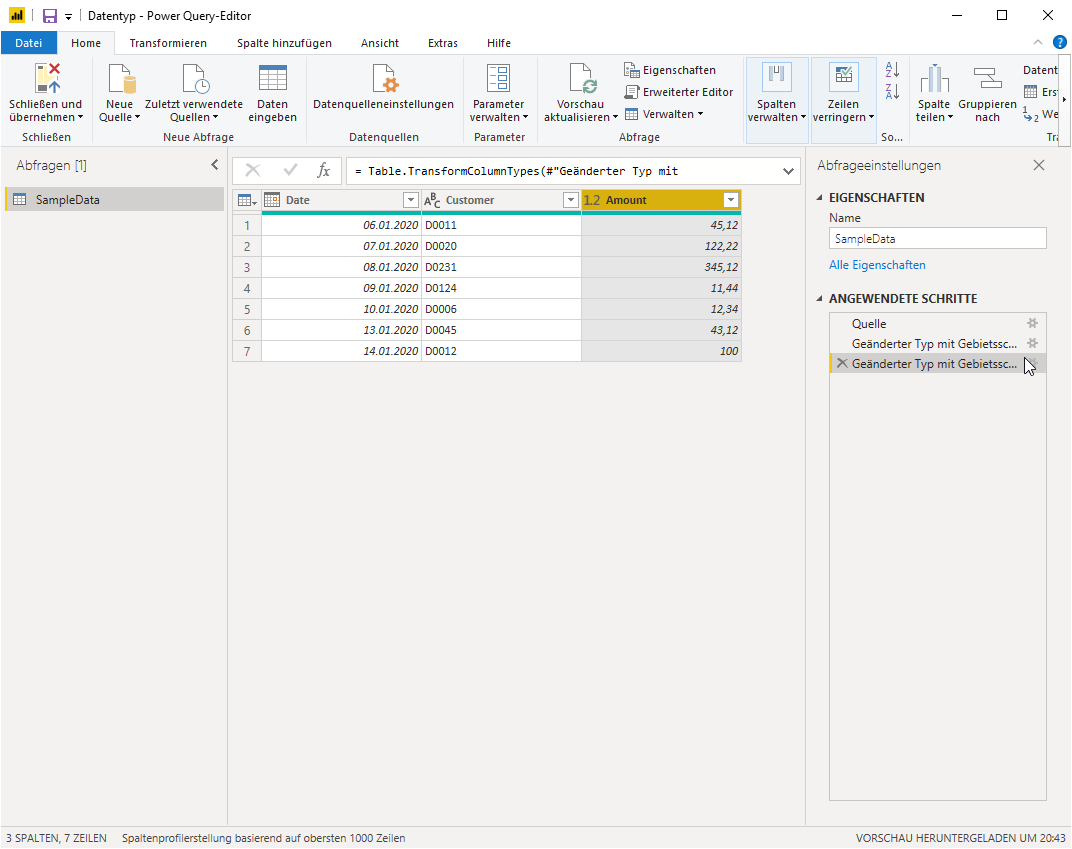Viewport: 1072px width, 849px height.
Task: Open the Spalte hinzufügen tab
Action: tap(284, 43)
